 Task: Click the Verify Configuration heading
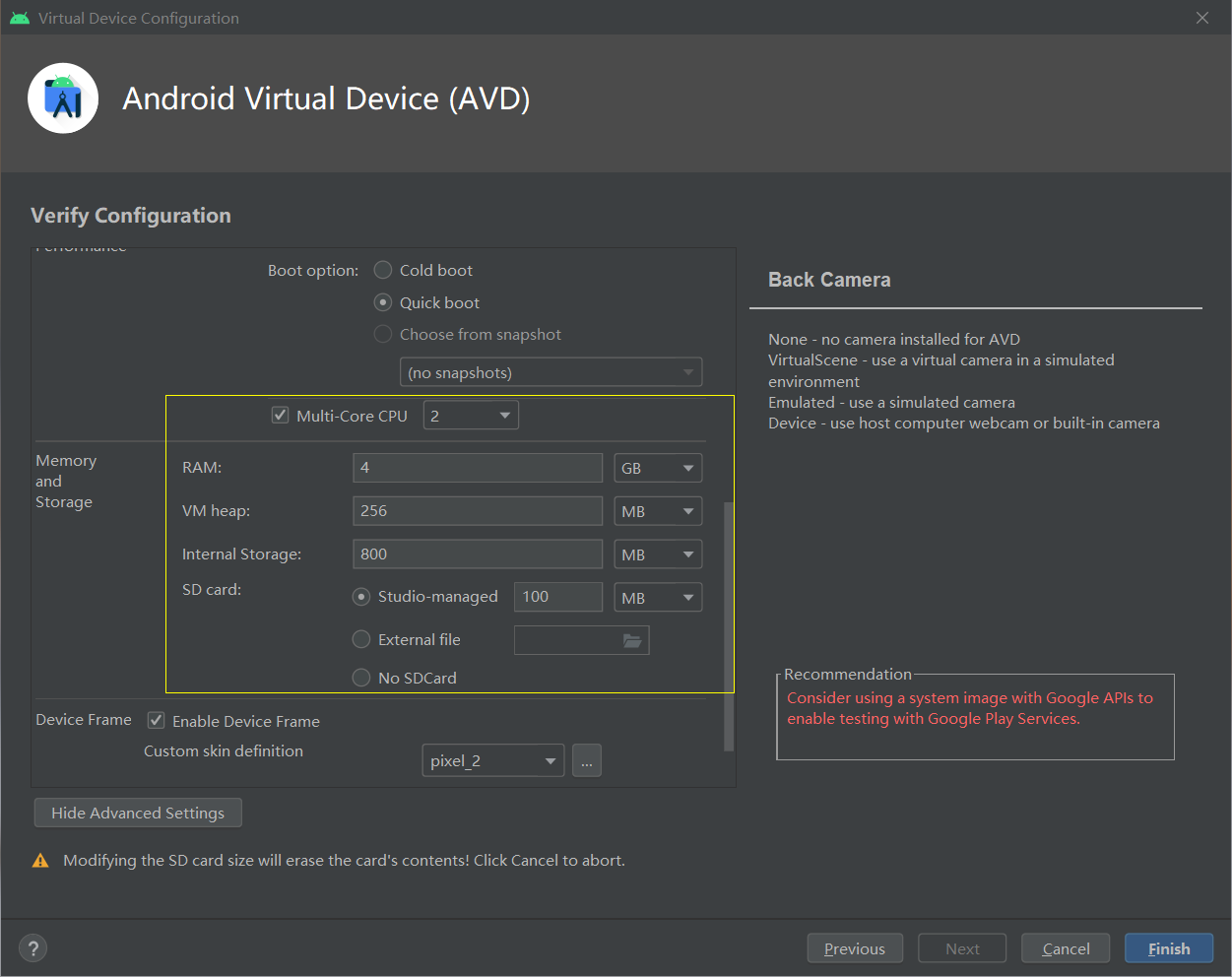pyautogui.click(x=131, y=216)
